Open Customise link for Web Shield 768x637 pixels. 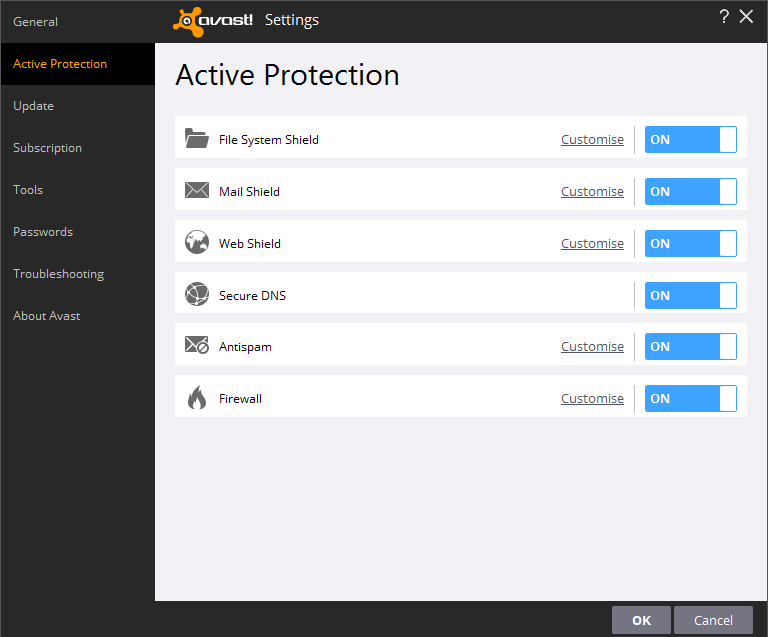coord(592,243)
